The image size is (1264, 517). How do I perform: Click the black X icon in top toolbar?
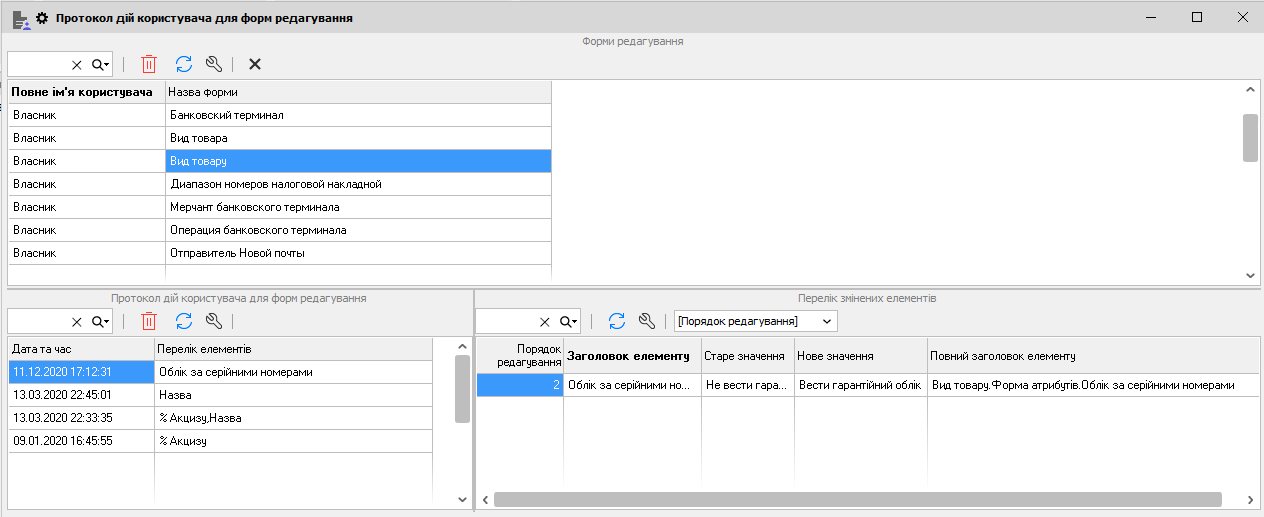pos(255,64)
